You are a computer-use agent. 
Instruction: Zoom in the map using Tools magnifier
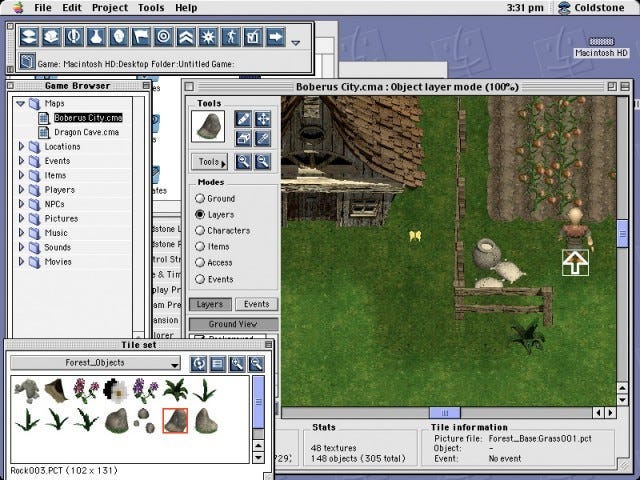(x=243, y=162)
